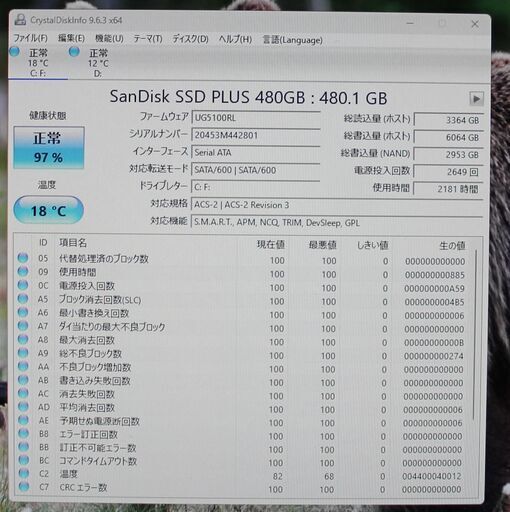Open the 言語(Language) menu

coord(293,40)
